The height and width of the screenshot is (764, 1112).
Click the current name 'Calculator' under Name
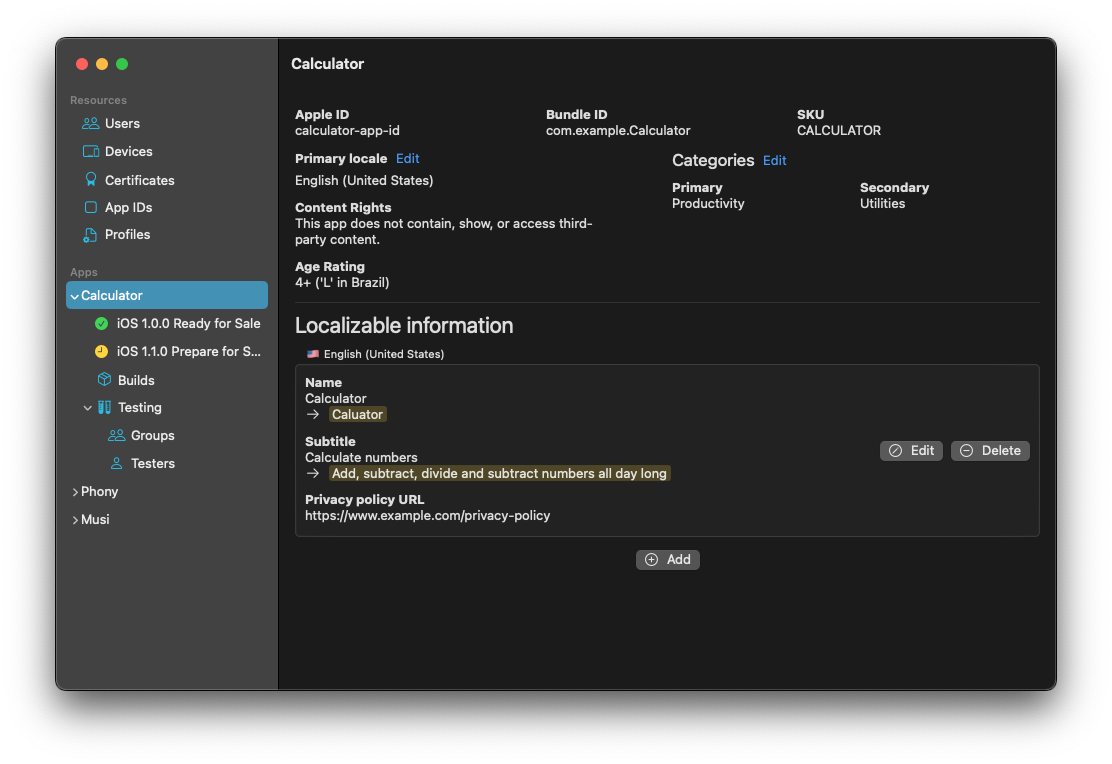(335, 399)
